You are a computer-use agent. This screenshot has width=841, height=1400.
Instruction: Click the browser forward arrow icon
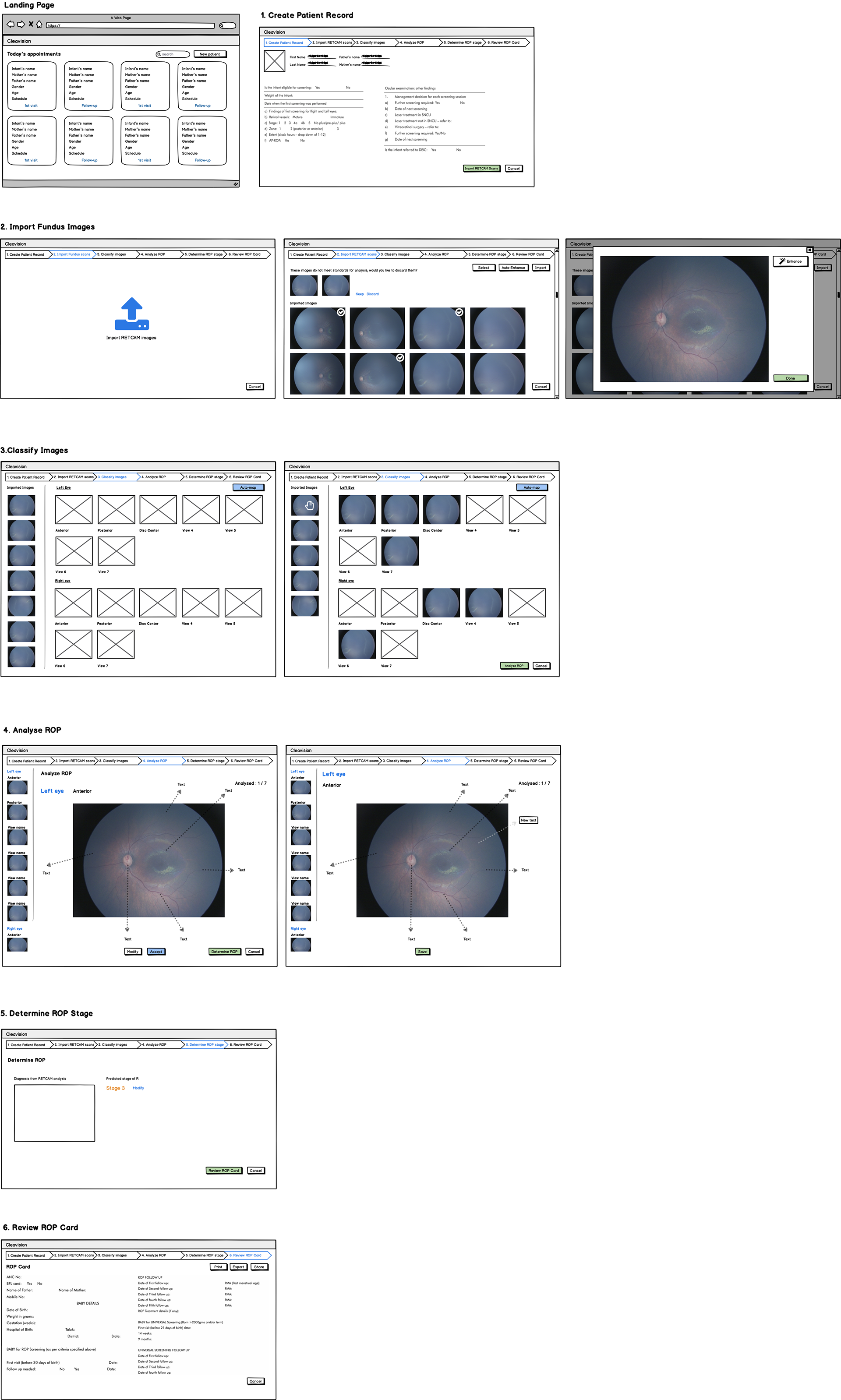[21, 25]
